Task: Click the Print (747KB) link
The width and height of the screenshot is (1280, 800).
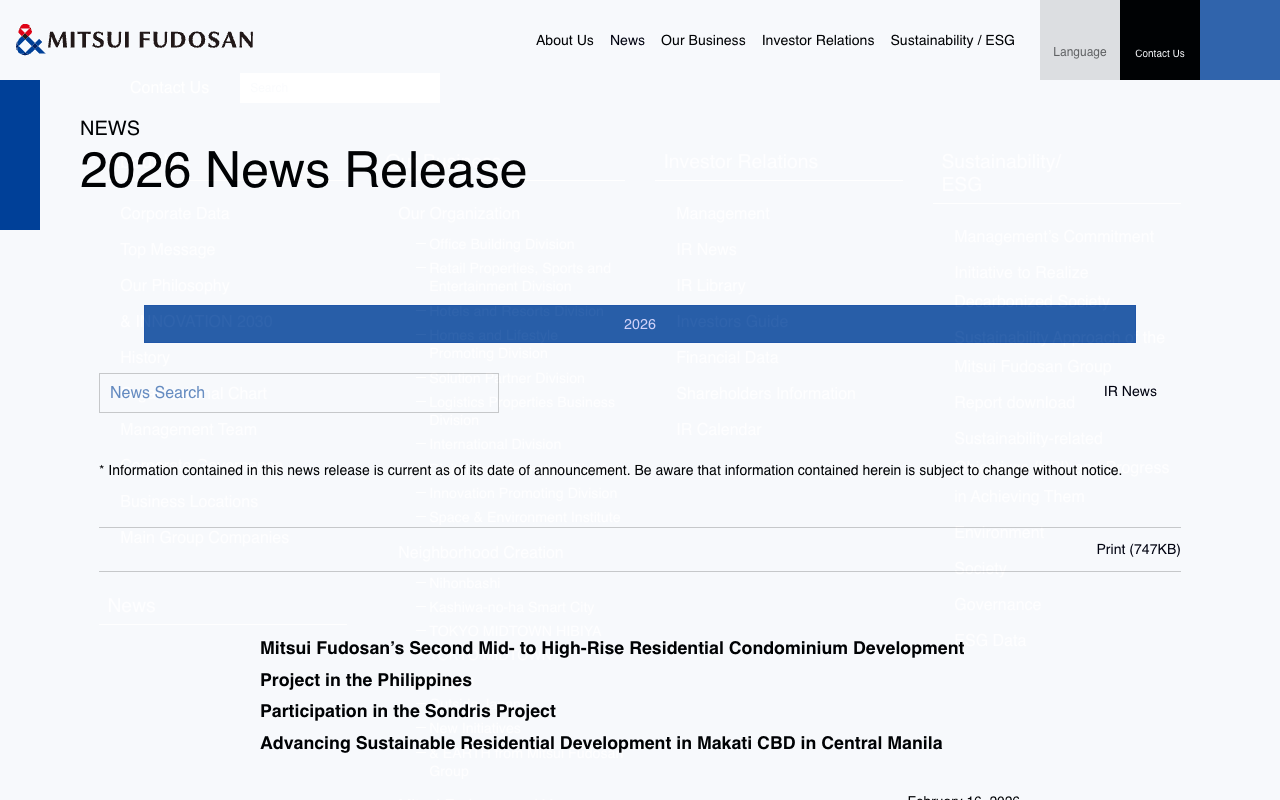Action: (1138, 549)
